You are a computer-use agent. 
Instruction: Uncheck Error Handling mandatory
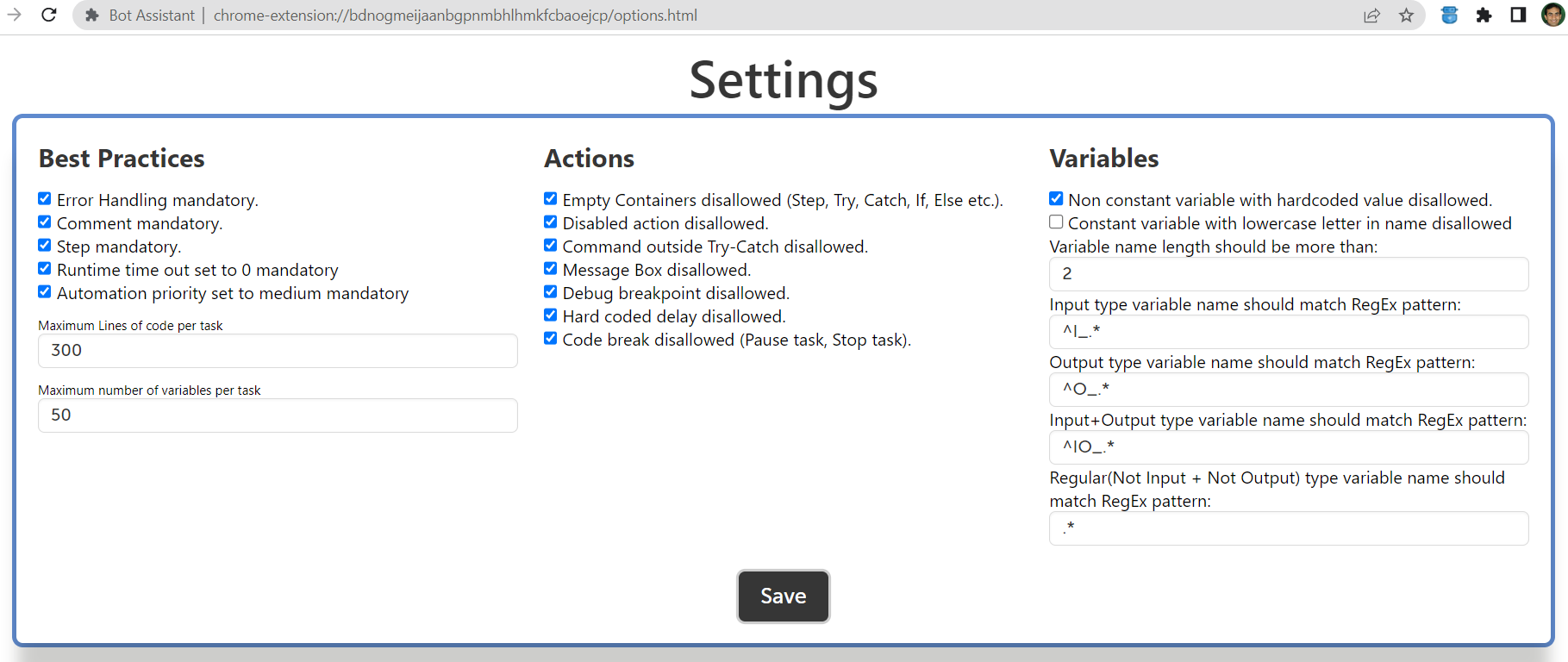coord(45,198)
